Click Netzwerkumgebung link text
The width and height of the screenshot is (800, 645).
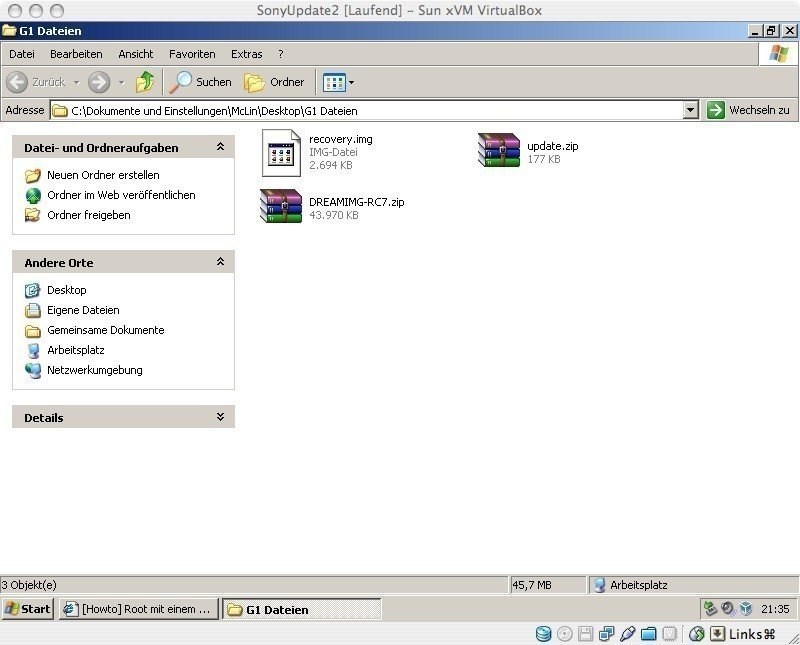tap(94, 370)
